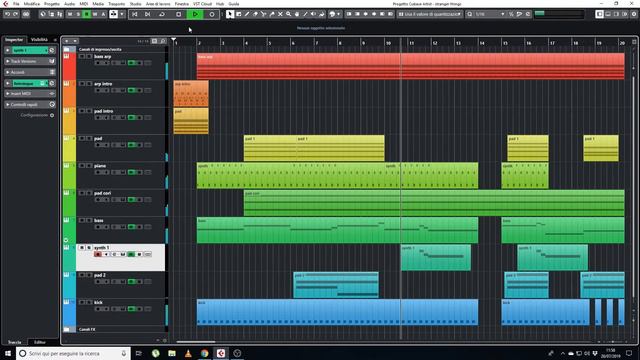The height and width of the screenshot is (360, 640).
Task: Open the color tool dropdown
Action: pos(338,14)
